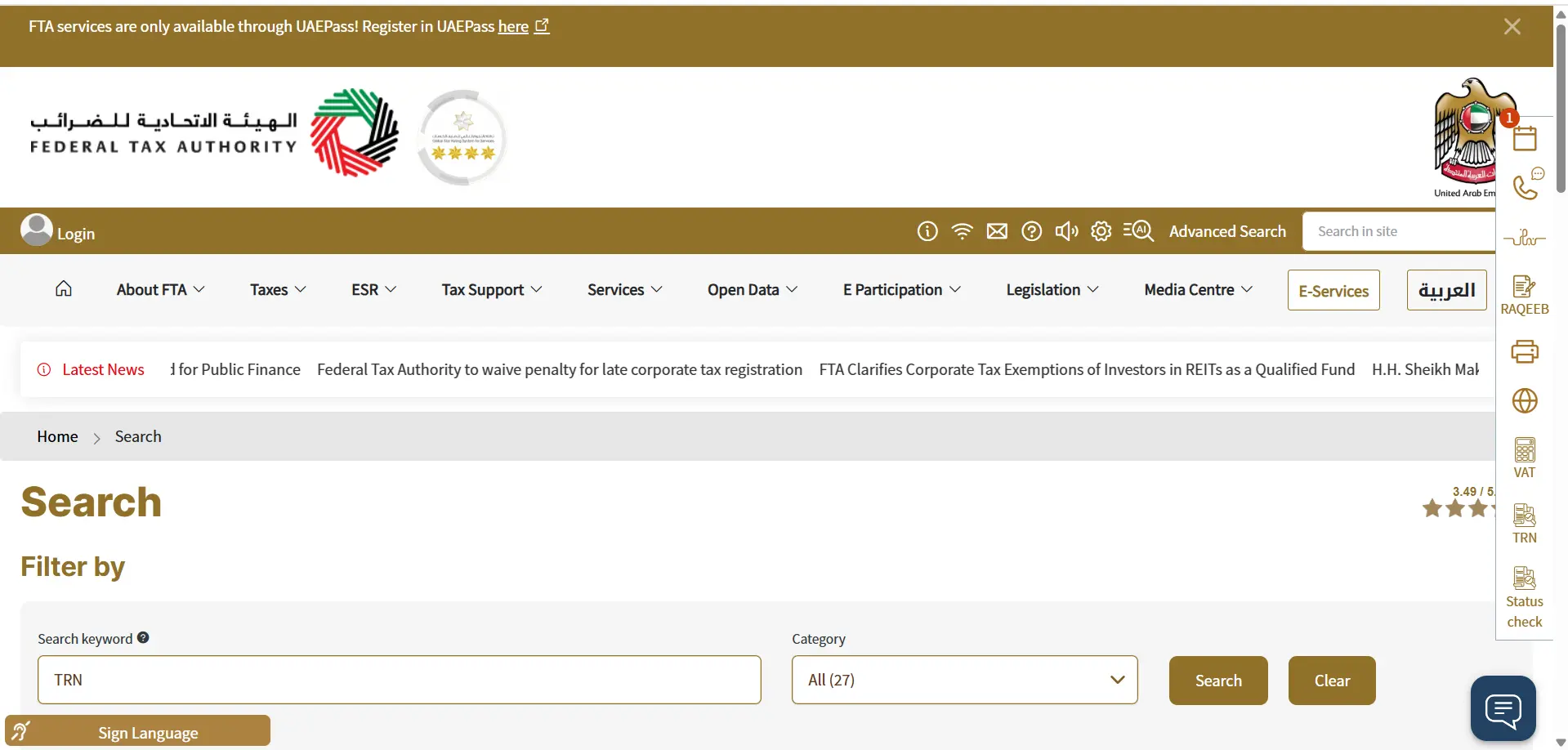Toggle Sign Language assistance
Screen dimensions: 1568x750
(x=137, y=732)
